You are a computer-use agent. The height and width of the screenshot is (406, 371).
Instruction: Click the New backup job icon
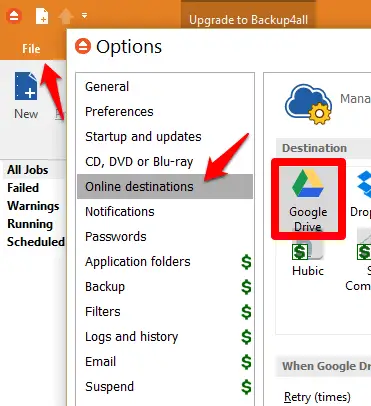tap(26, 86)
